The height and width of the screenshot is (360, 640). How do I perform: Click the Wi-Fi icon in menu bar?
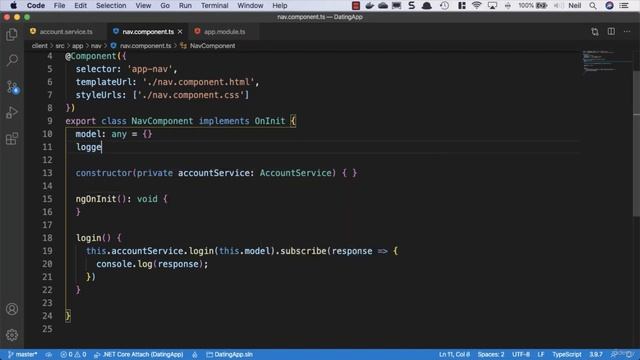(476, 6)
